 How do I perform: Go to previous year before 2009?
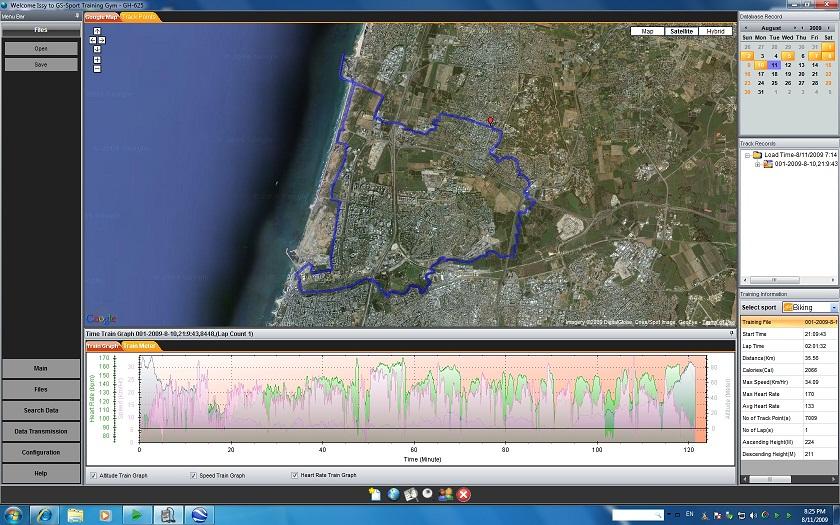click(802, 28)
